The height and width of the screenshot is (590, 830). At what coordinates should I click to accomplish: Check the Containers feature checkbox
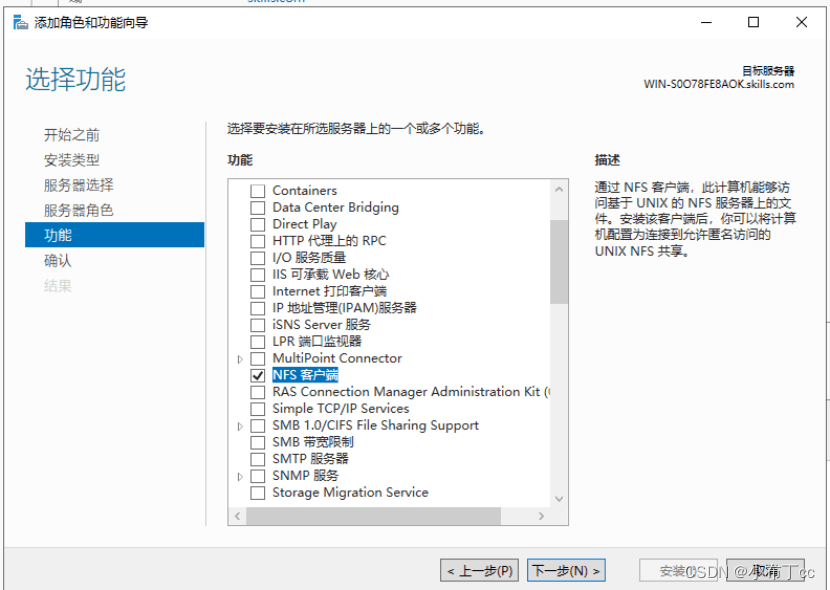click(258, 190)
